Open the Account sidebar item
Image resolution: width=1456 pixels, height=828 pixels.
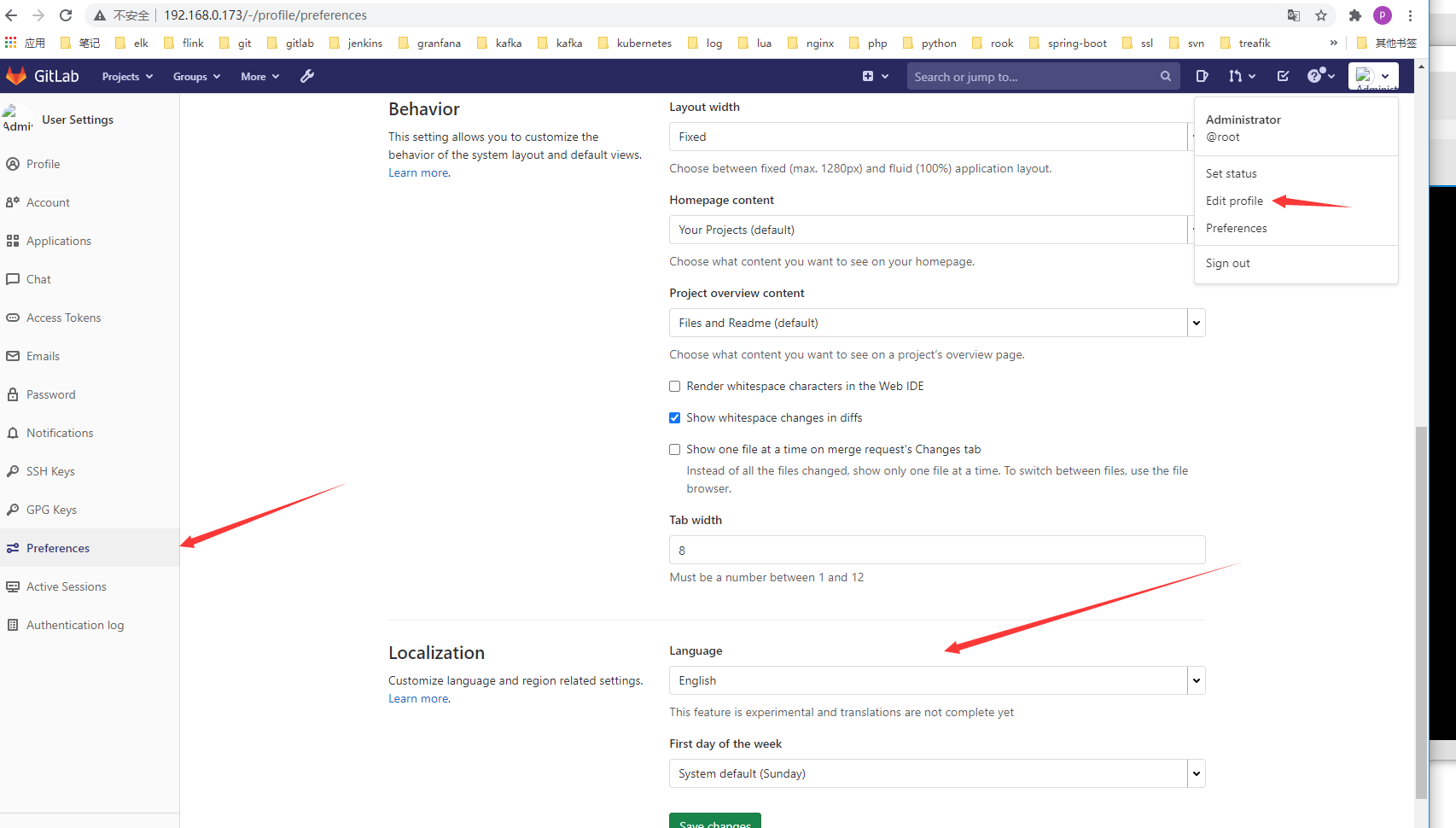point(90,202)
